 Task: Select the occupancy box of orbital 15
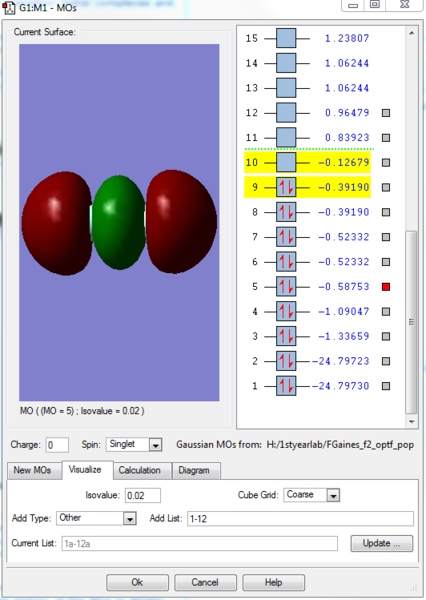click(x=286, y=38)
